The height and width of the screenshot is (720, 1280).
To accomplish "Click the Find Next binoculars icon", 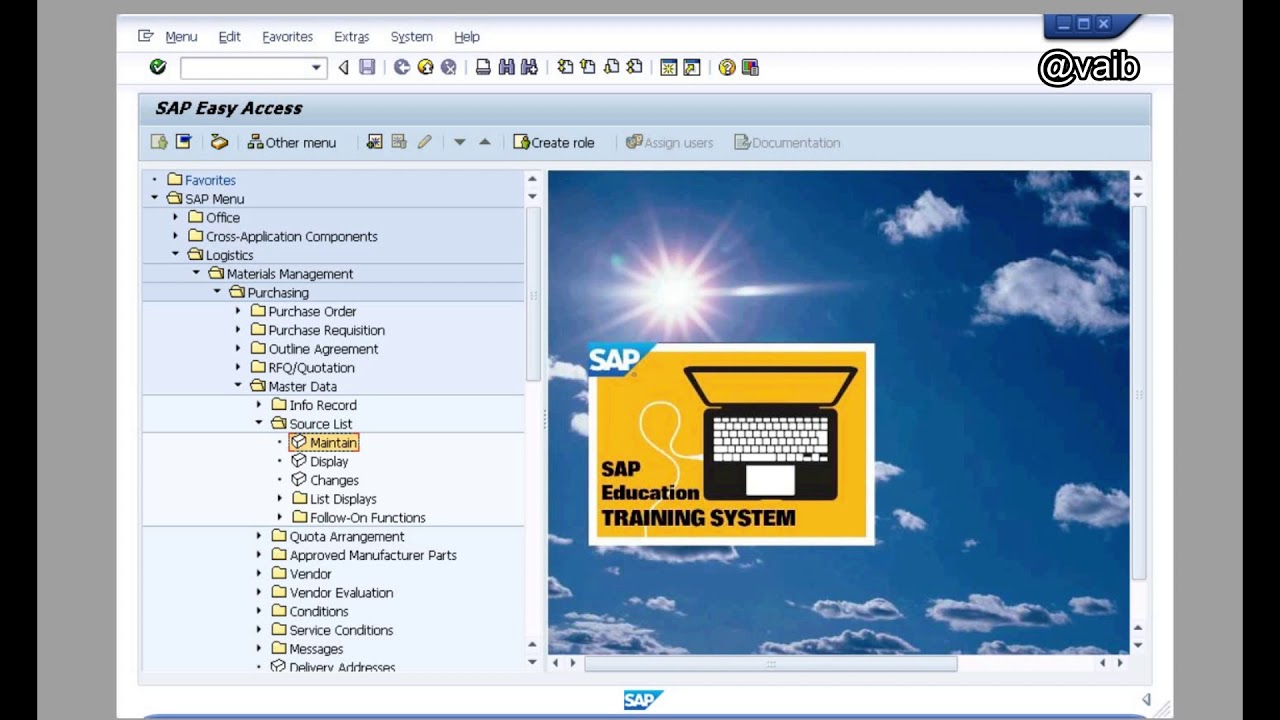I will pos(529,67).
